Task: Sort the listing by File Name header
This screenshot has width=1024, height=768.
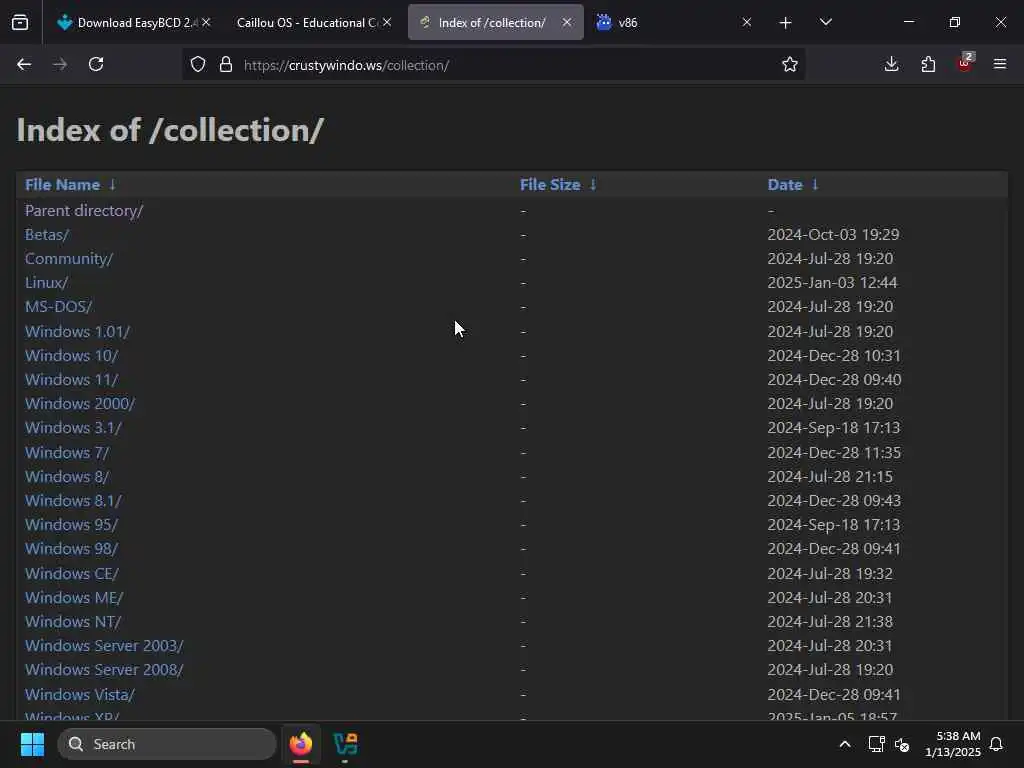Action: (x=63, y=185)
